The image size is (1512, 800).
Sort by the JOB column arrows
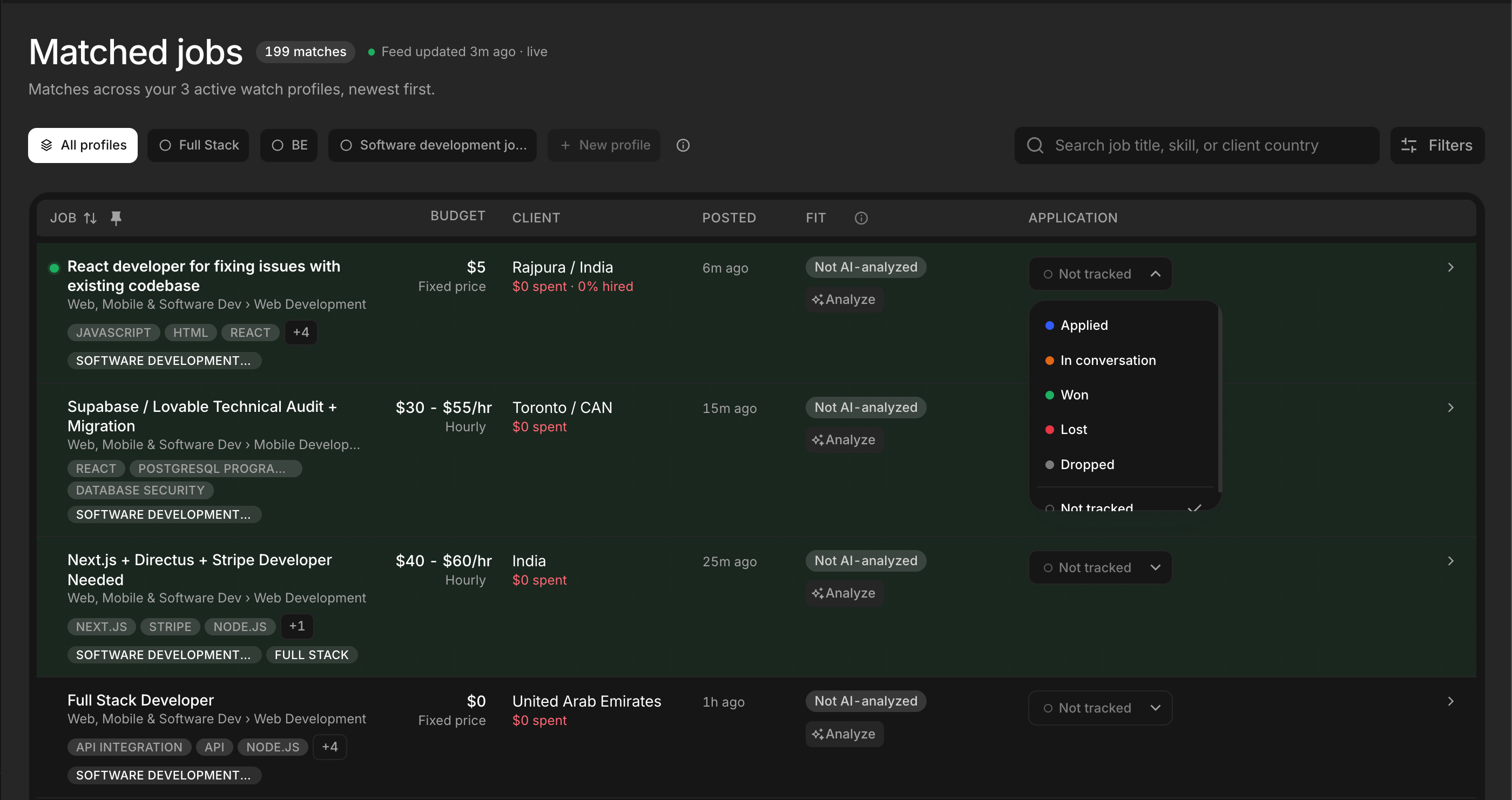90,218
